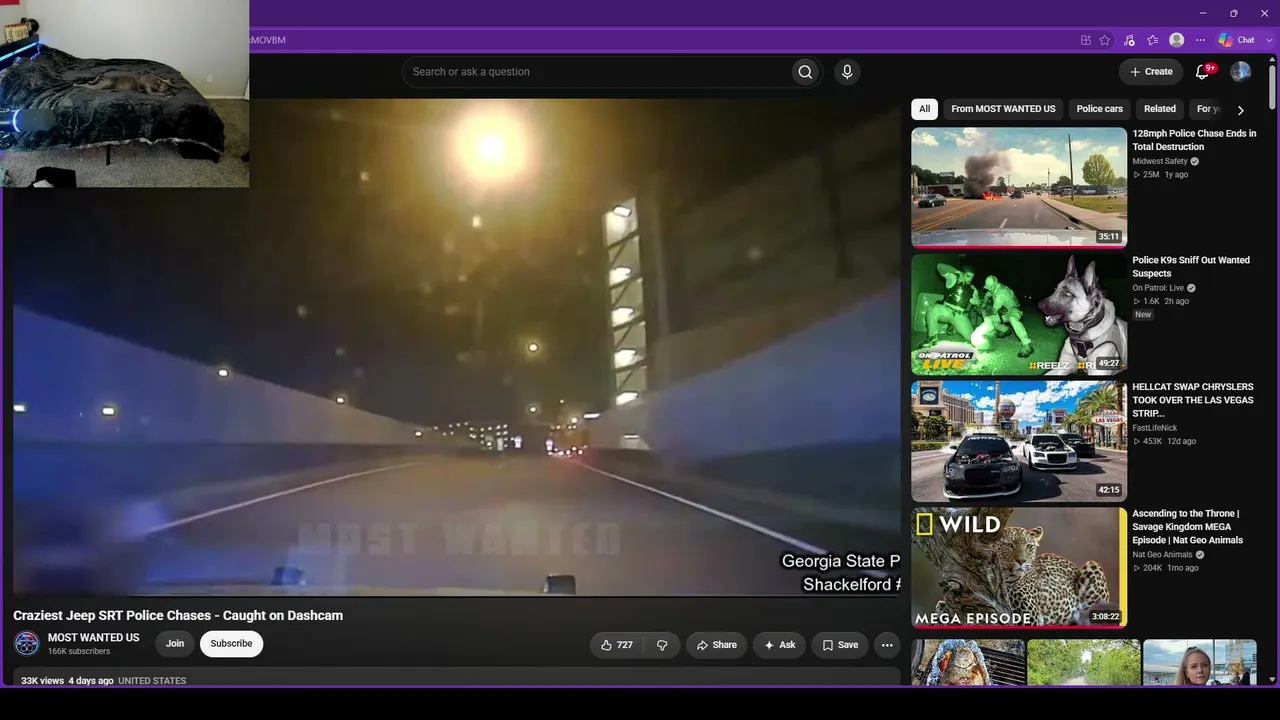1280x720 pixels.
Task: Add this page to browser favorites
Action: pyautogui.click(x=1105, y=40)
